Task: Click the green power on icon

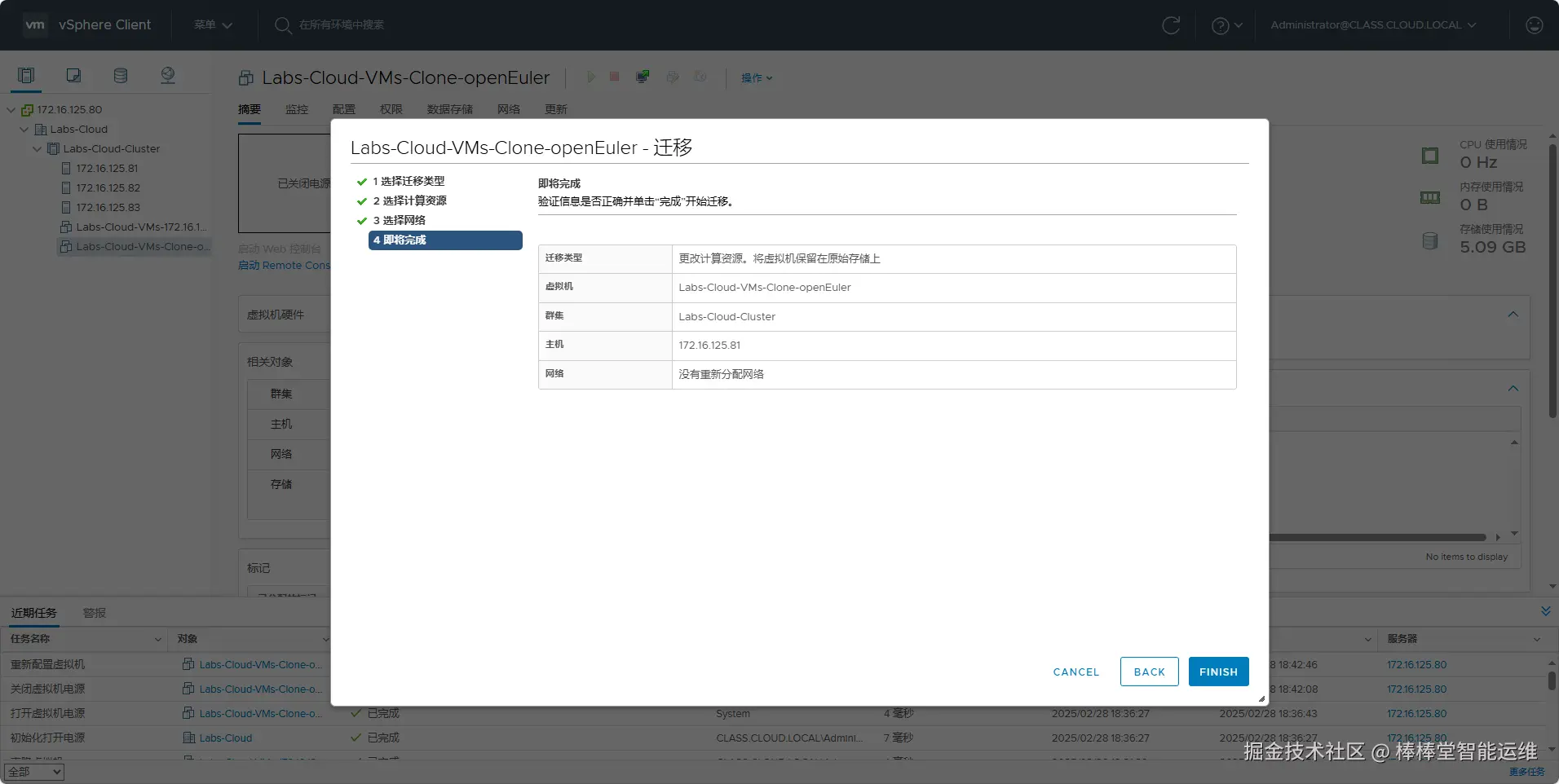Action: [591, 77]
